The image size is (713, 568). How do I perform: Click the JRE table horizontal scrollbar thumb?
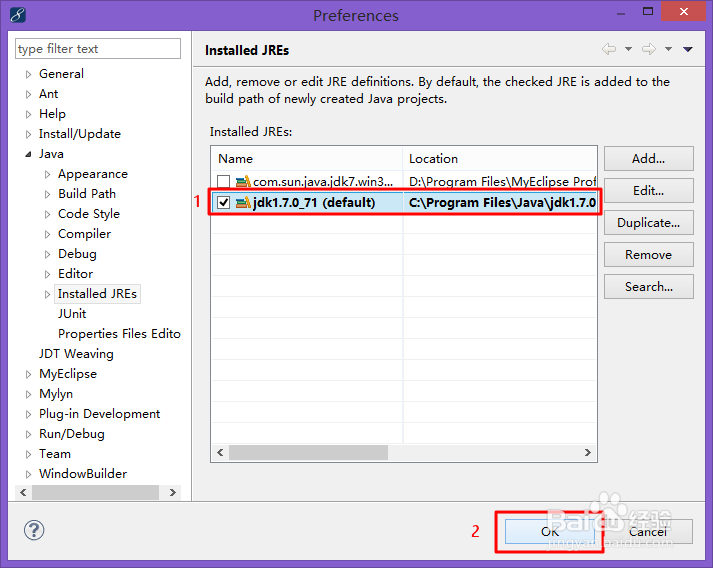[308, 452]
